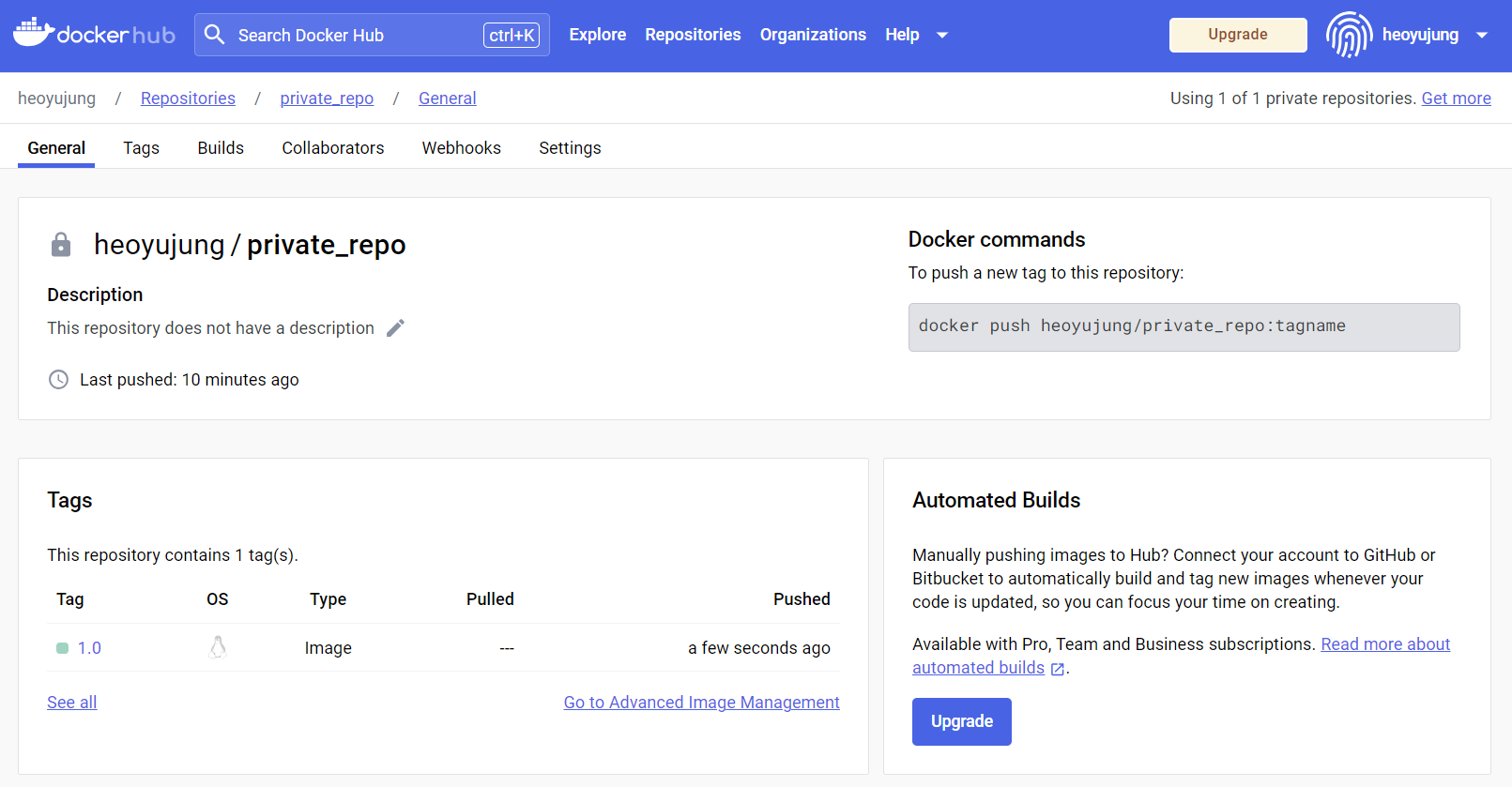Click the Search Docker Hub input field
This screenshot has width=1512, height=787.
click(x=372, y=35)
